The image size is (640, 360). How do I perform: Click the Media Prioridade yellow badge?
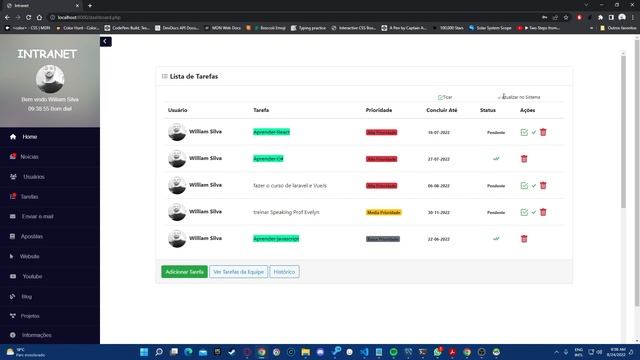coord(384,212)
